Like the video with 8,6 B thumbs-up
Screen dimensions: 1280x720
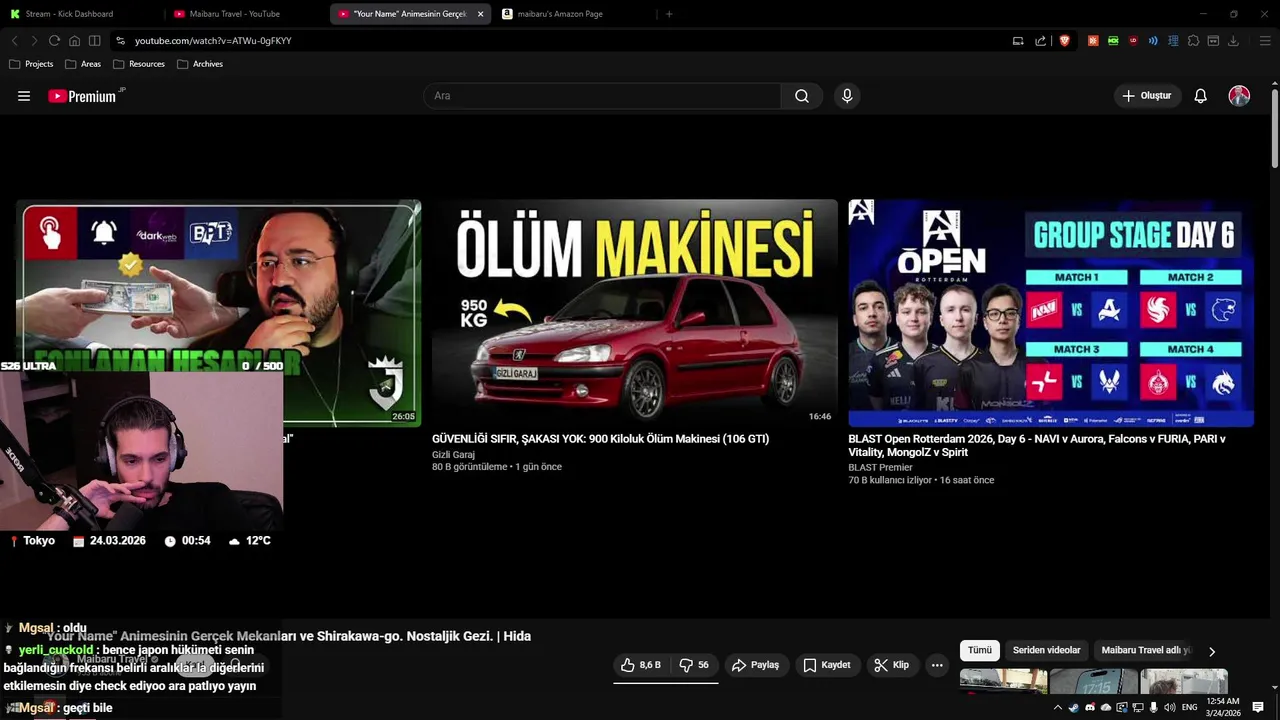pyautogui.click(x=641, y=665)
